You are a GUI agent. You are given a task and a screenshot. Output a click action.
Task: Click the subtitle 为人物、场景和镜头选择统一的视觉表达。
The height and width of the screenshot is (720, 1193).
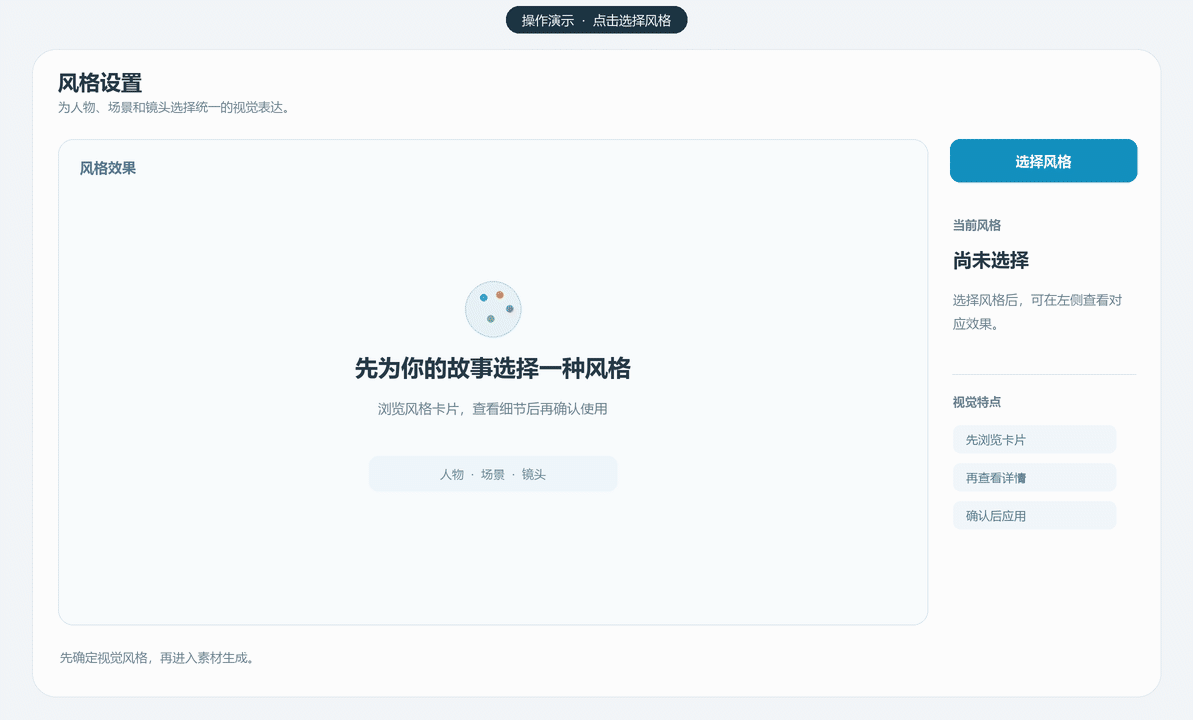174,107
